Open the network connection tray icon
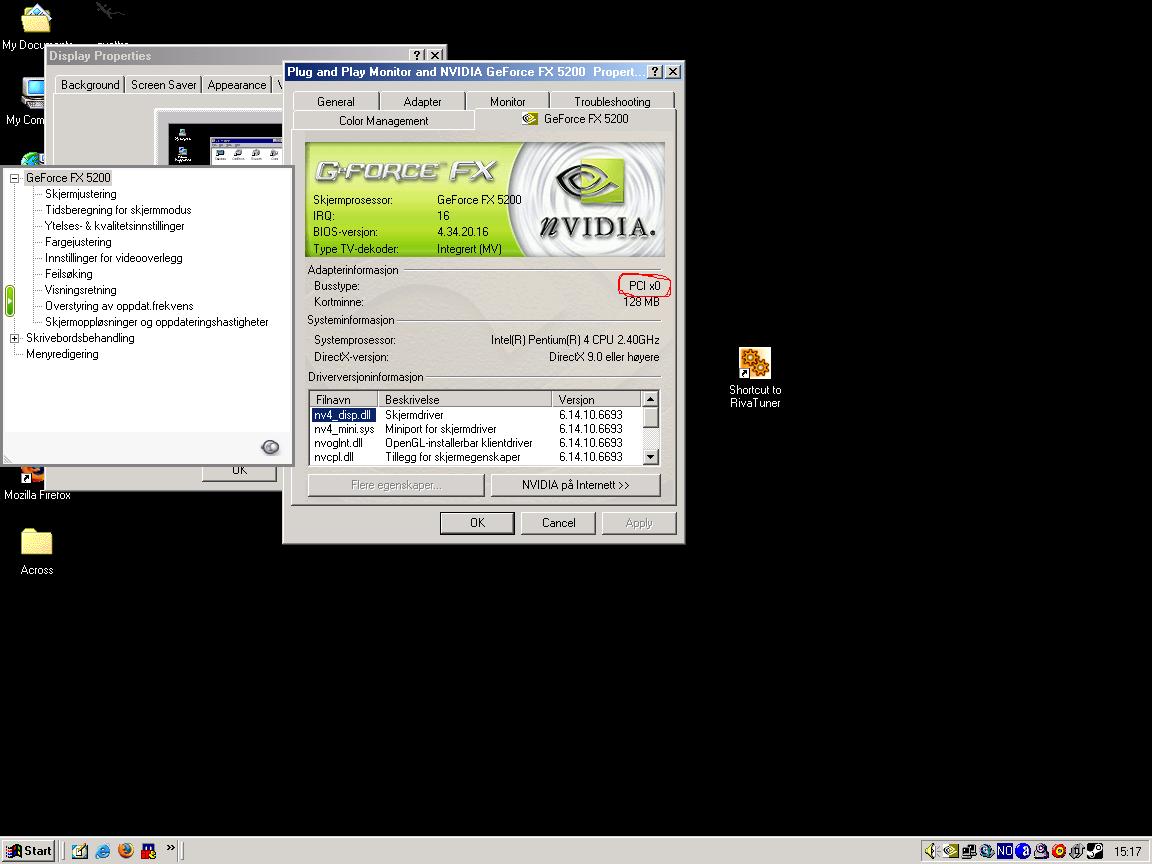The width and height of the screenshot is (1152, 864). pos(969,851)
